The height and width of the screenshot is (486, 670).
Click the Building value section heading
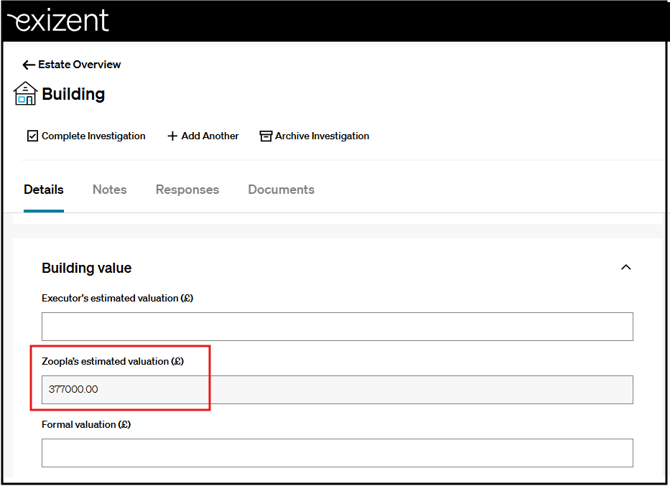(x=86, y=268)
